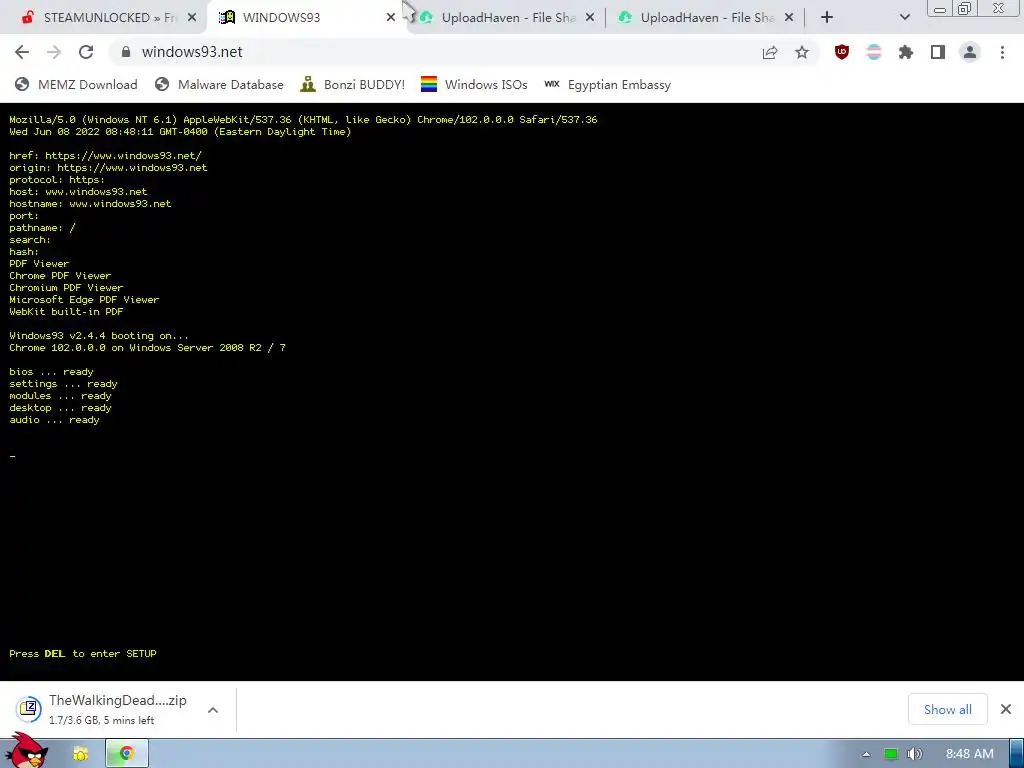Click the Chrome taskbar icon
The height and width of the screenshot is (768, 1024).
pyautogui.click(x=127, y=754)
